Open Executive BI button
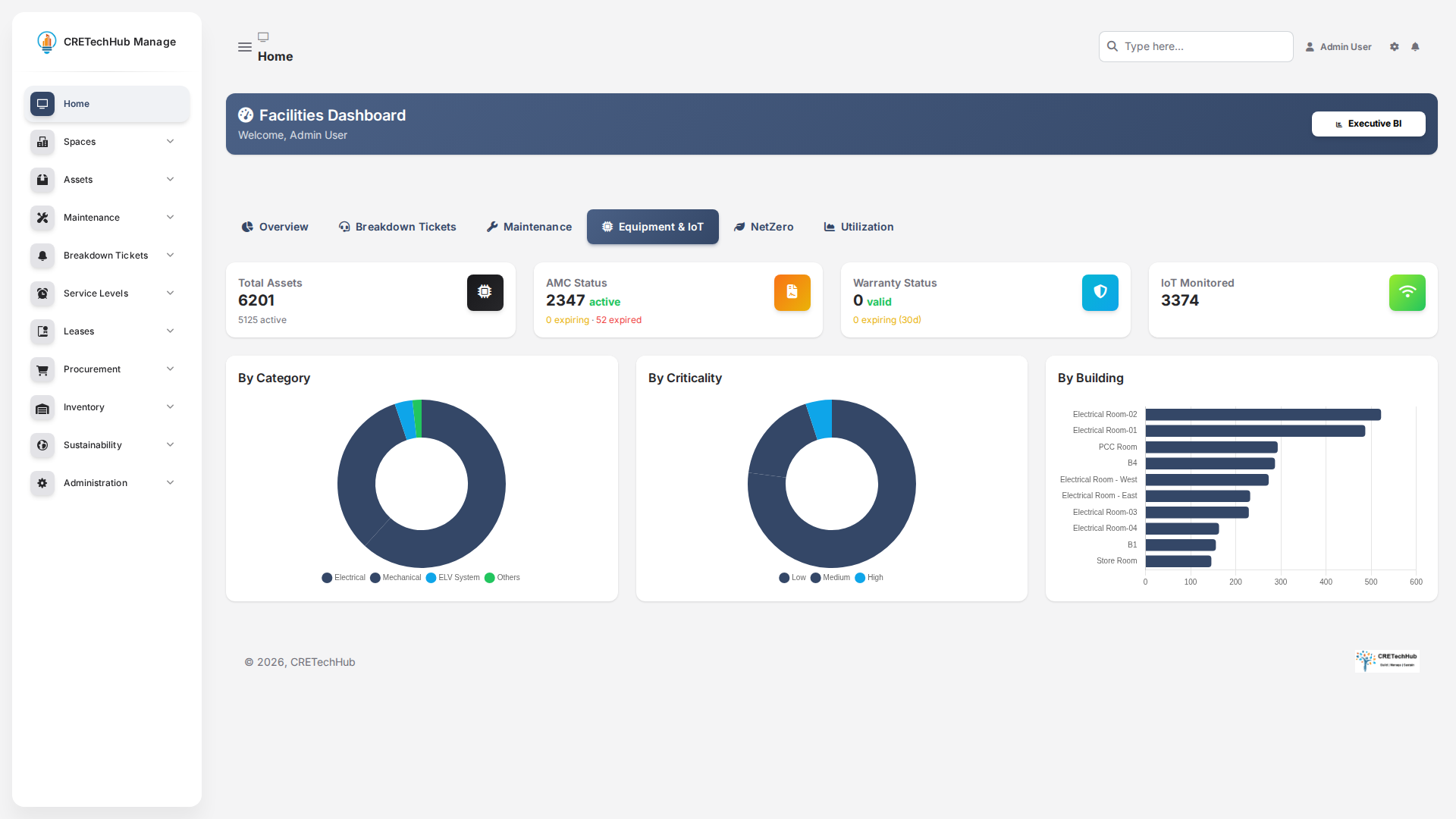Screen dimensions: 1456x819 tap(1369, 124)
